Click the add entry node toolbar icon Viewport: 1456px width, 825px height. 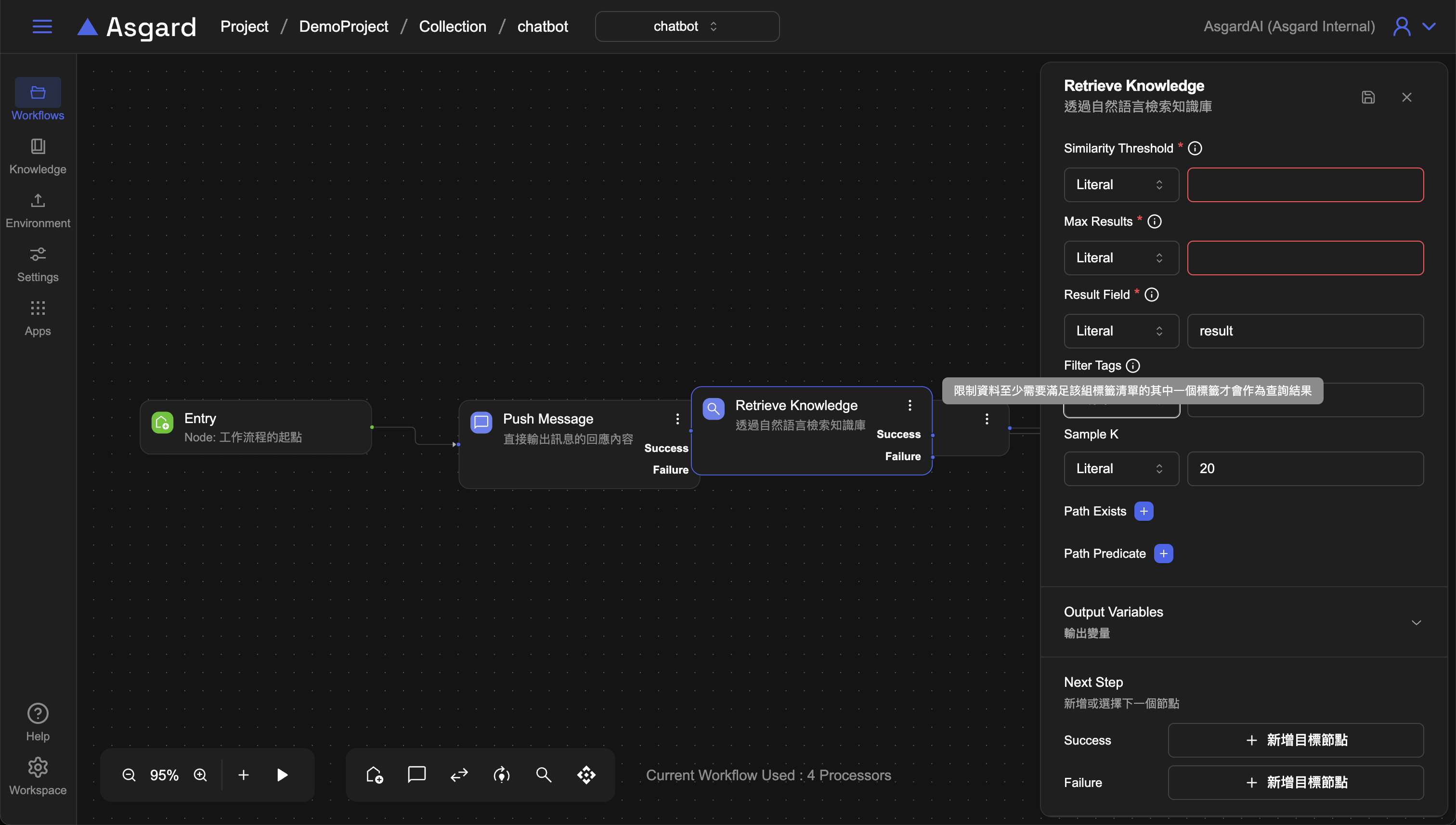[x=374, y=774]
